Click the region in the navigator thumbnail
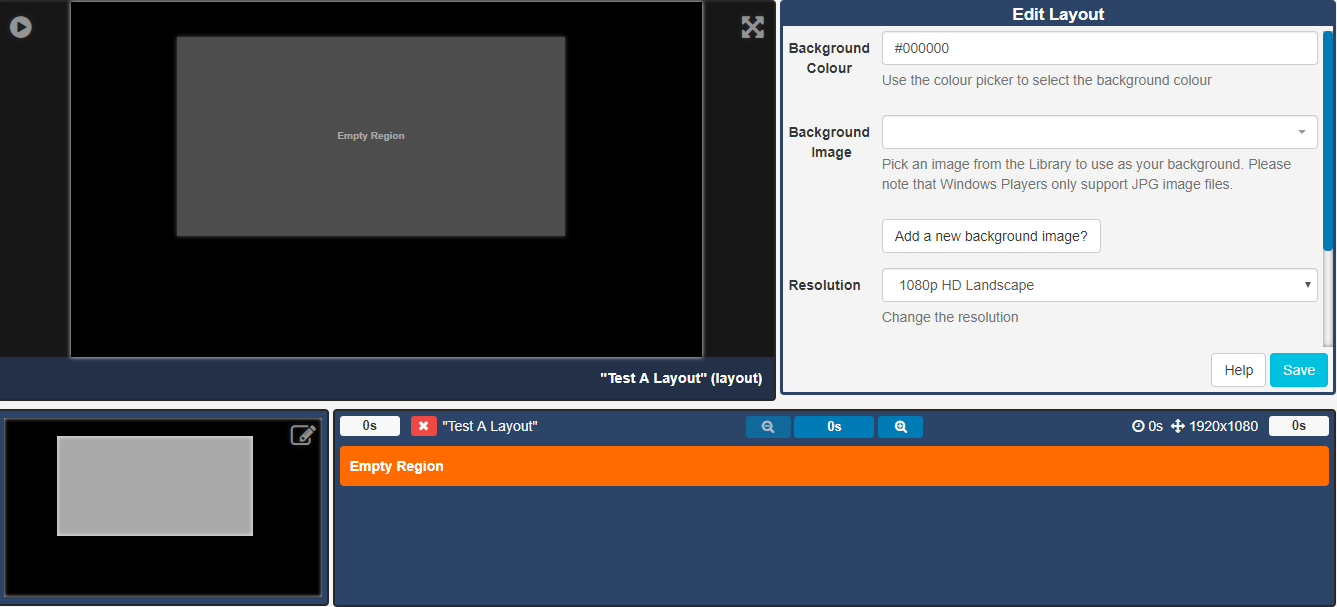The image size is (1337, 607). tap(155, 485)
